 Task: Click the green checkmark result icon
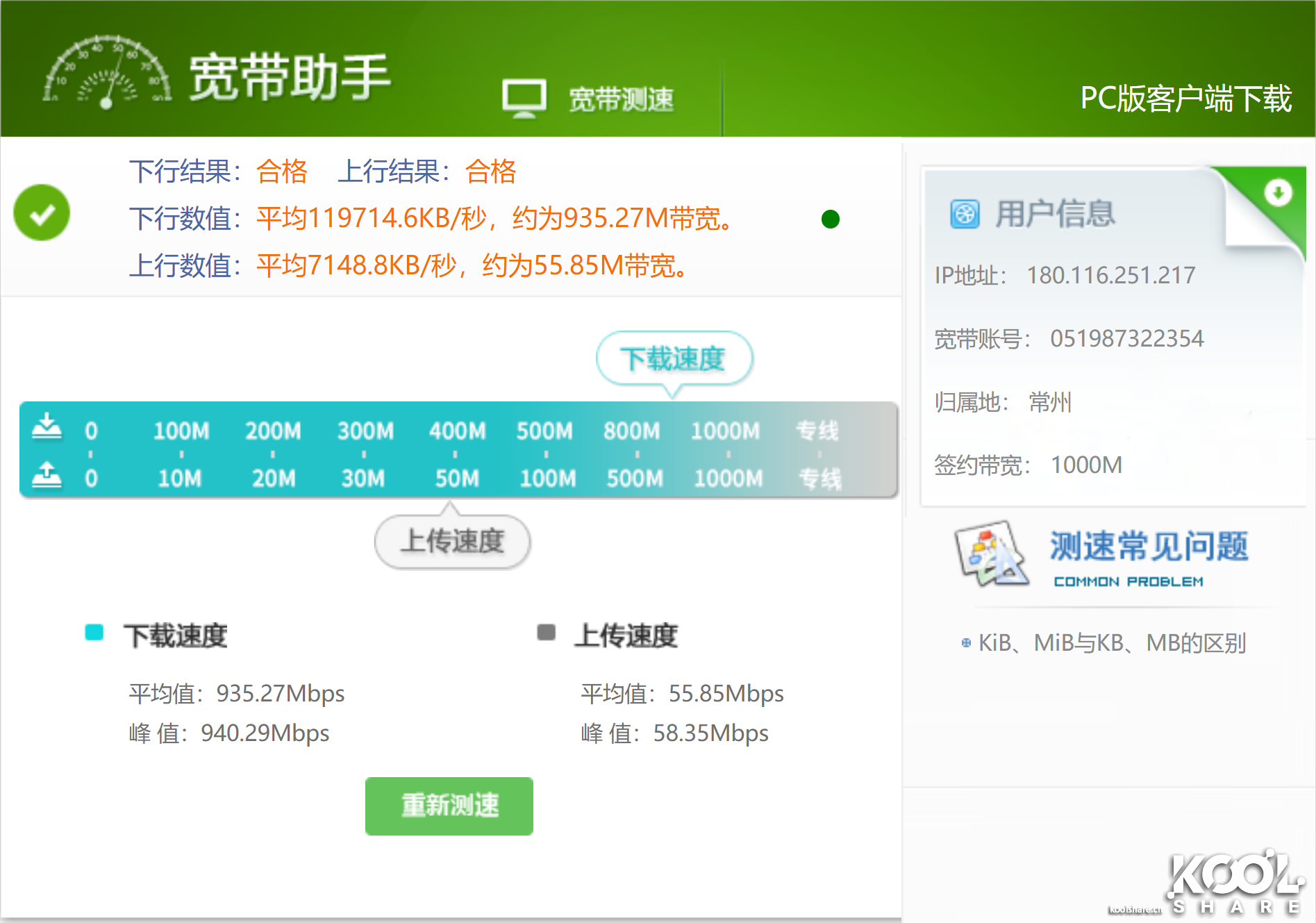tap(42, 213)
